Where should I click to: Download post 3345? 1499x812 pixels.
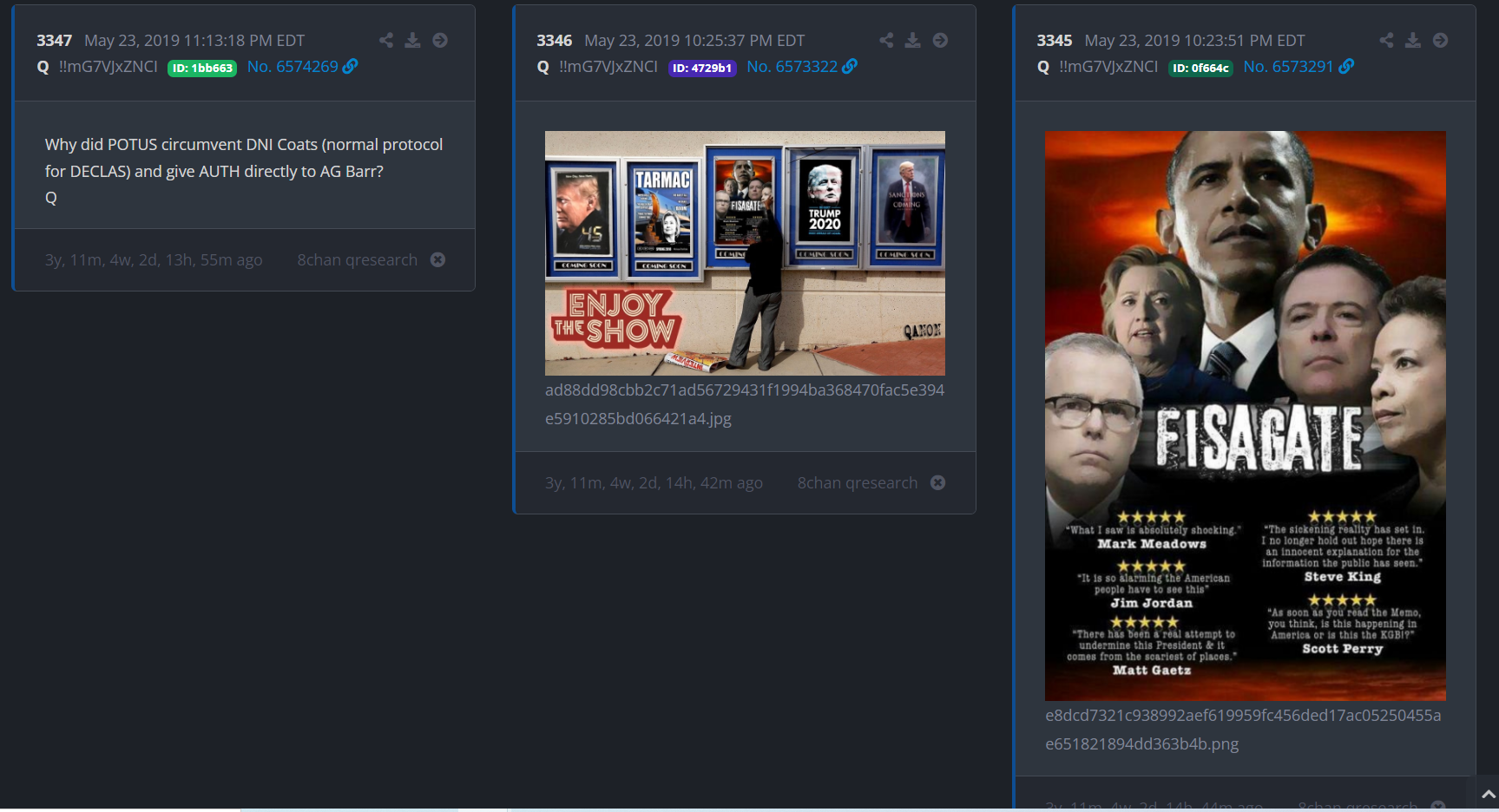pyautogui.click(x=1413, y=40)
